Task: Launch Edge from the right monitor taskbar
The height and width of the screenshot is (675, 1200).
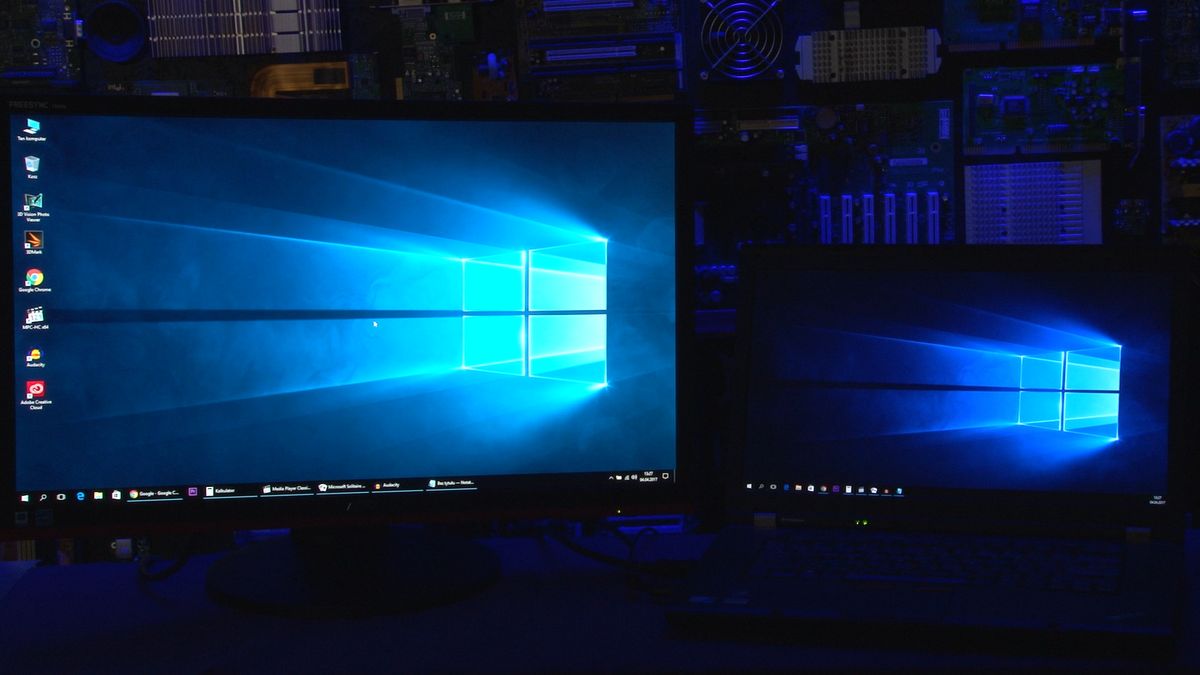Action: click(x=786, y=487)
